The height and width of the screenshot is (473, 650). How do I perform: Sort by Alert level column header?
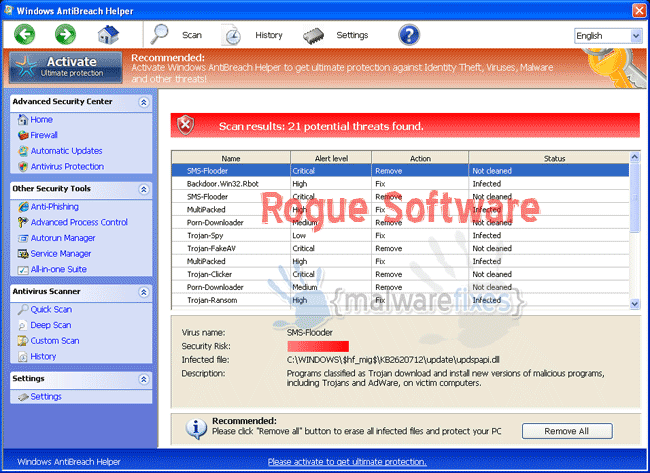(331, 158)
